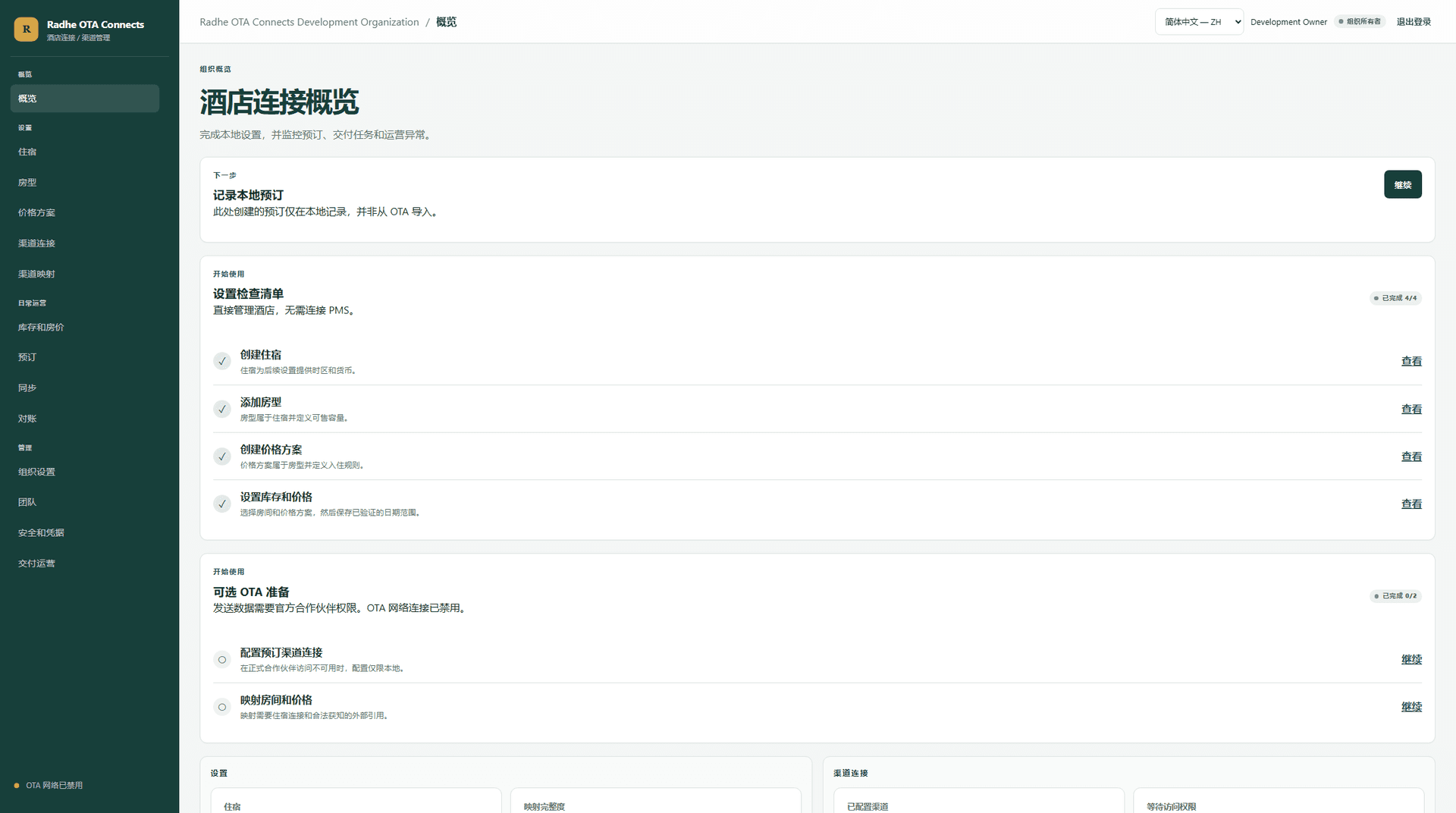This screenshot has height=813, width=1456.
Task: Click 查看 link for 创建价格方案
Action: pos(1411,457)
